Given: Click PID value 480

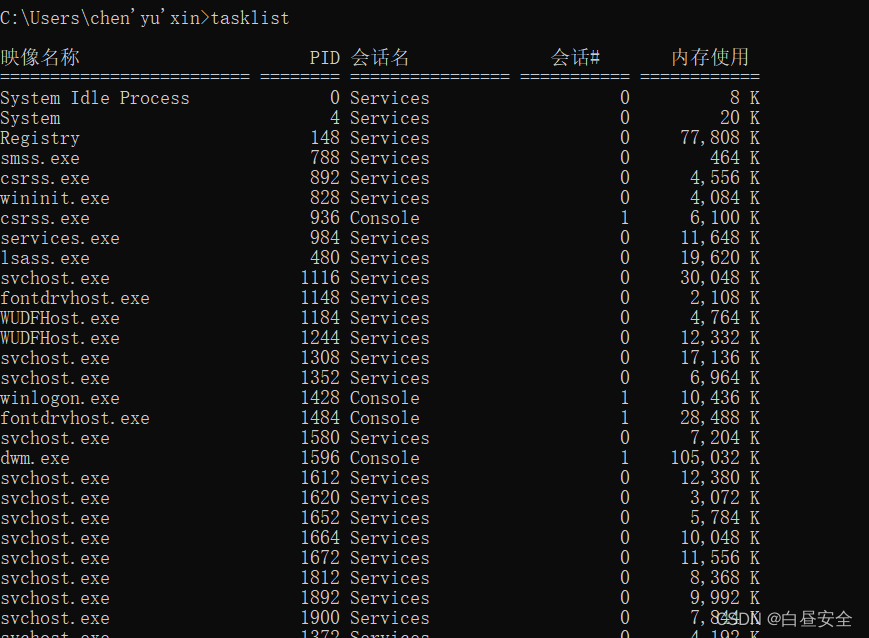Looking at the screenshot, I should click(325, 258).
